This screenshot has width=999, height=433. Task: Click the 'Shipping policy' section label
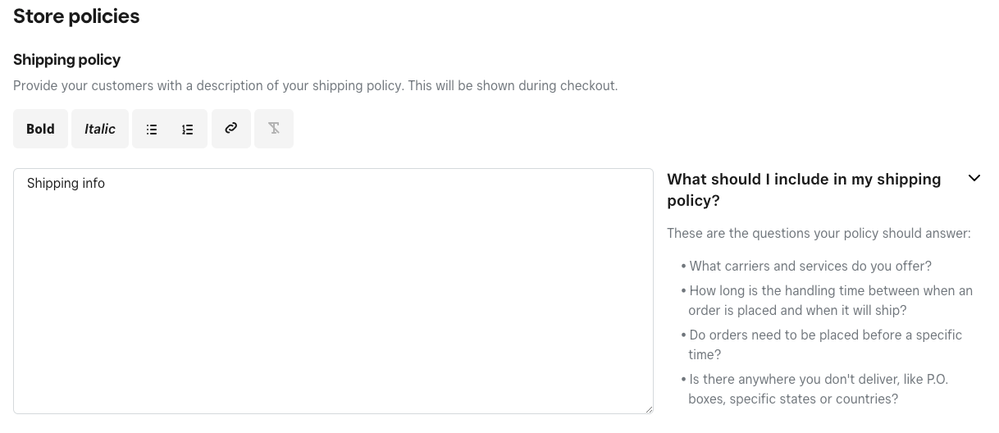point(67,60)
